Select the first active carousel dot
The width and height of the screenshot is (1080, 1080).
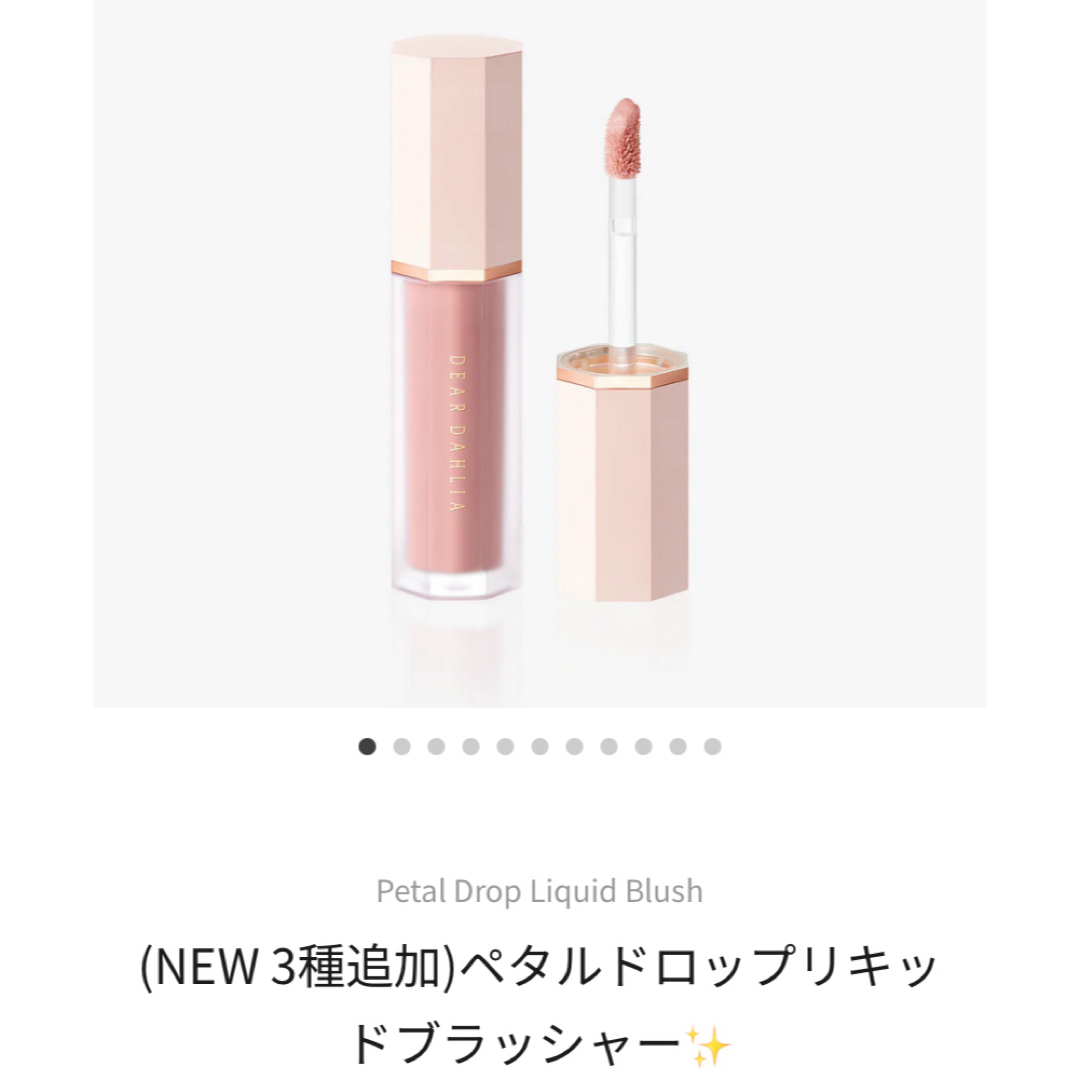pyautogui.click(x=367, y=746)
